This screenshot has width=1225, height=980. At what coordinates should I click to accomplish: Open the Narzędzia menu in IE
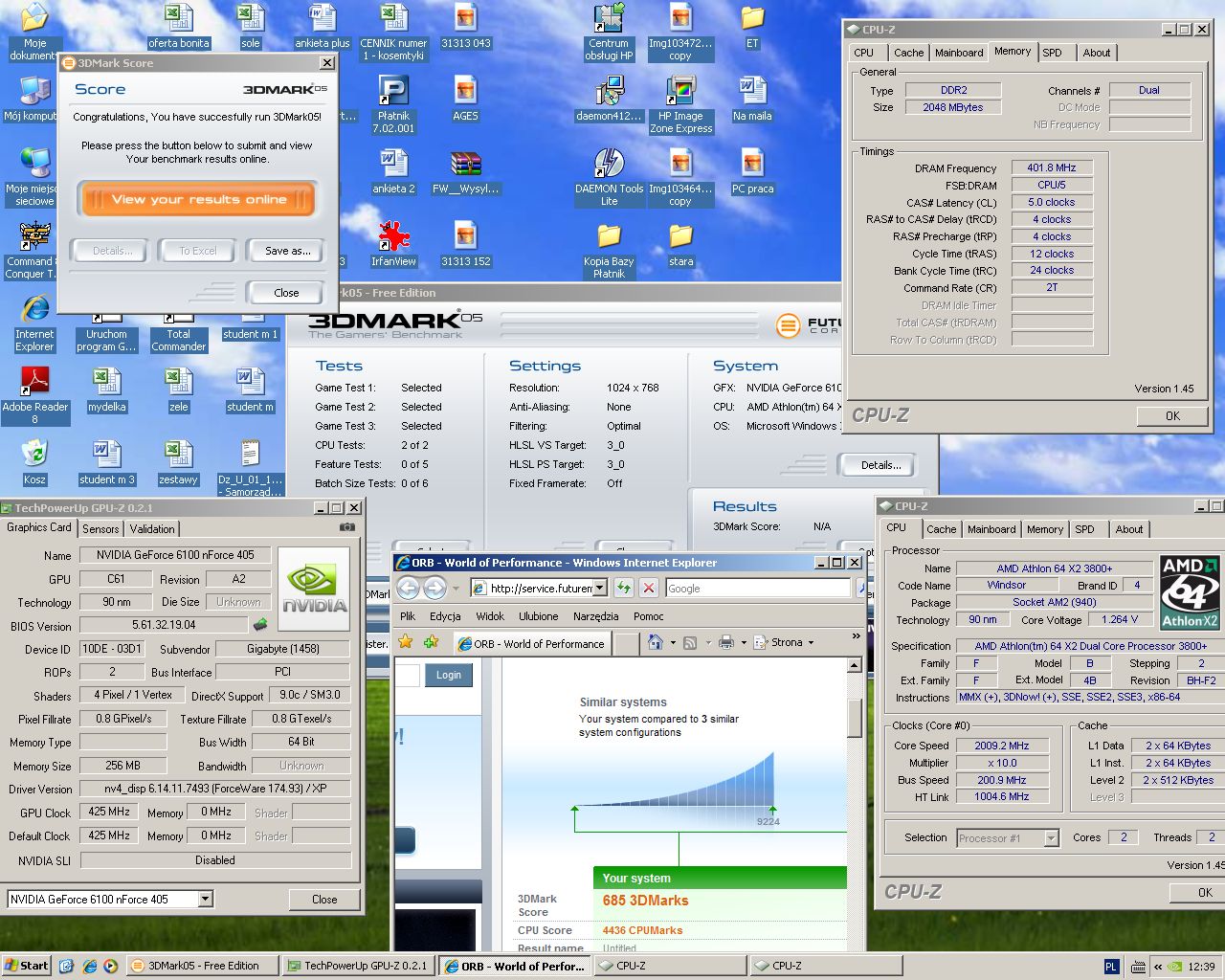(595, 616)
